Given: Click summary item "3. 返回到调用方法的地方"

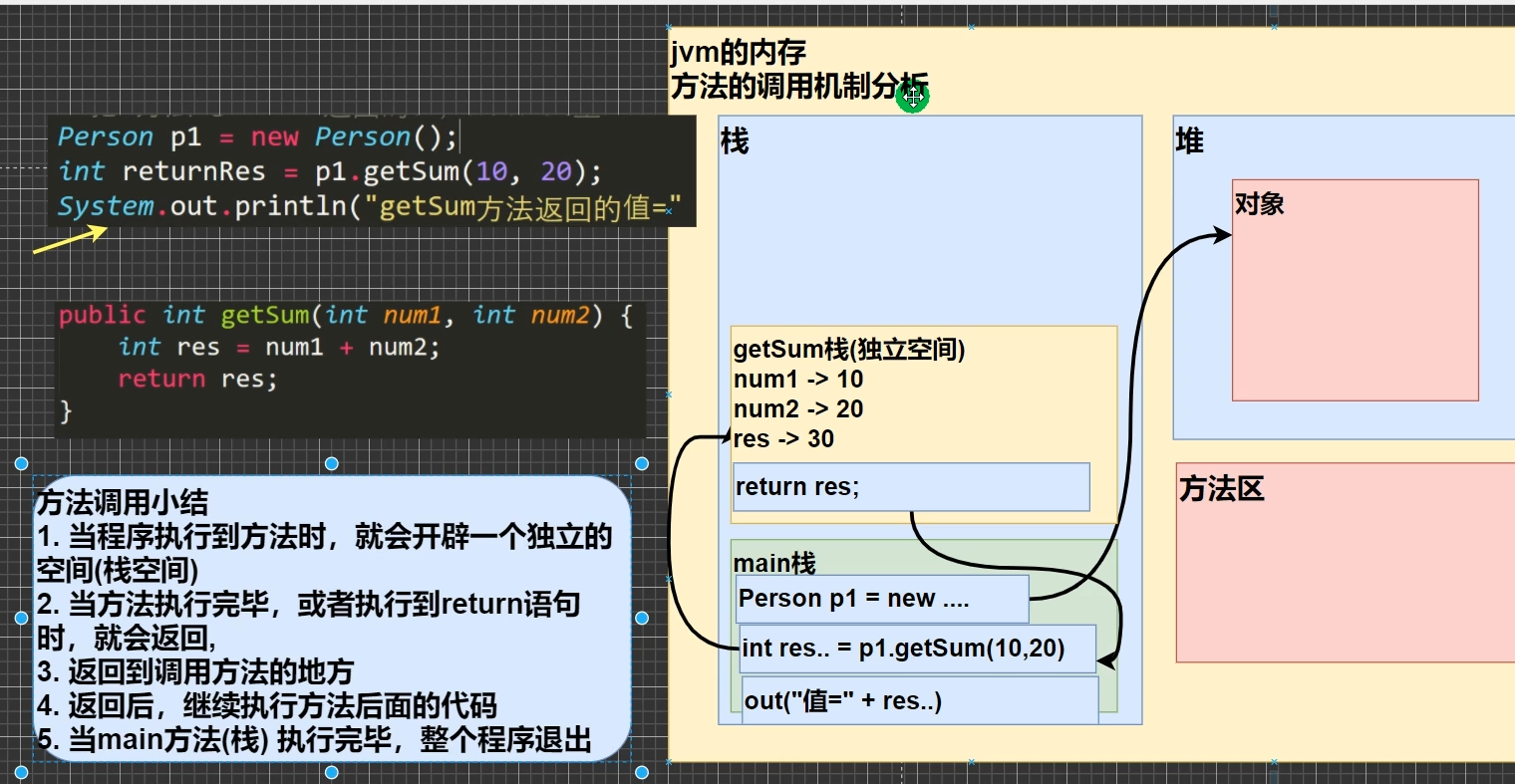Looking at the screenshot, I should point(195,671).
